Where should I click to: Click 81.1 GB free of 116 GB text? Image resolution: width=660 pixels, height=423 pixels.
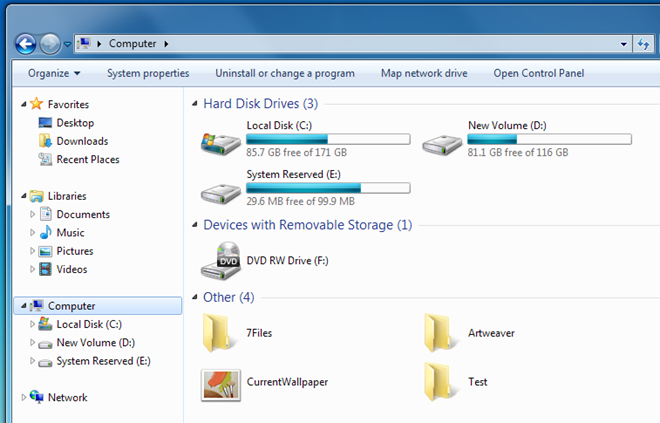click(518, 152)
